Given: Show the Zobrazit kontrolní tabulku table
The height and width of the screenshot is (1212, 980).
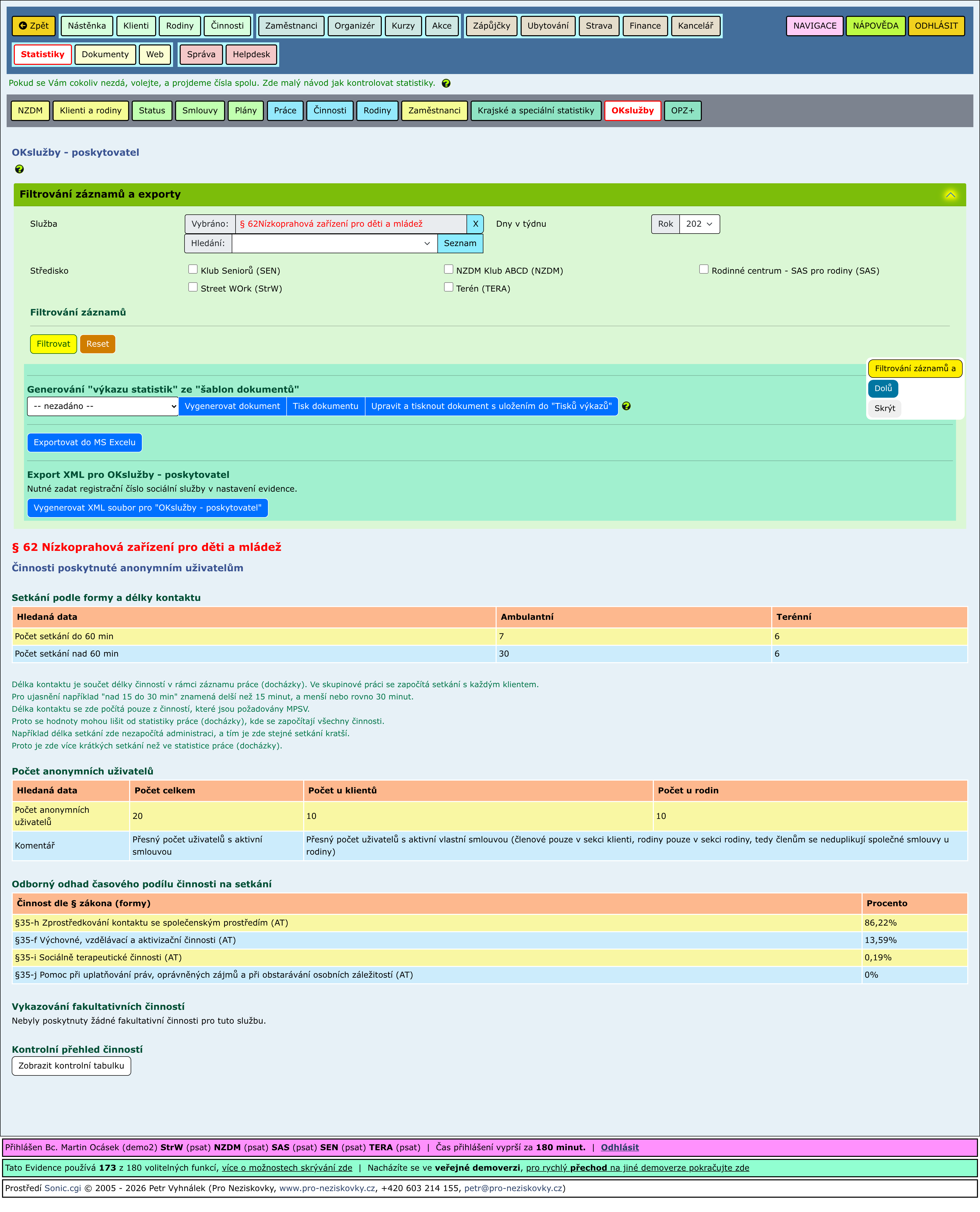Looking at the screenshot, I should (x=71, y=1066).
